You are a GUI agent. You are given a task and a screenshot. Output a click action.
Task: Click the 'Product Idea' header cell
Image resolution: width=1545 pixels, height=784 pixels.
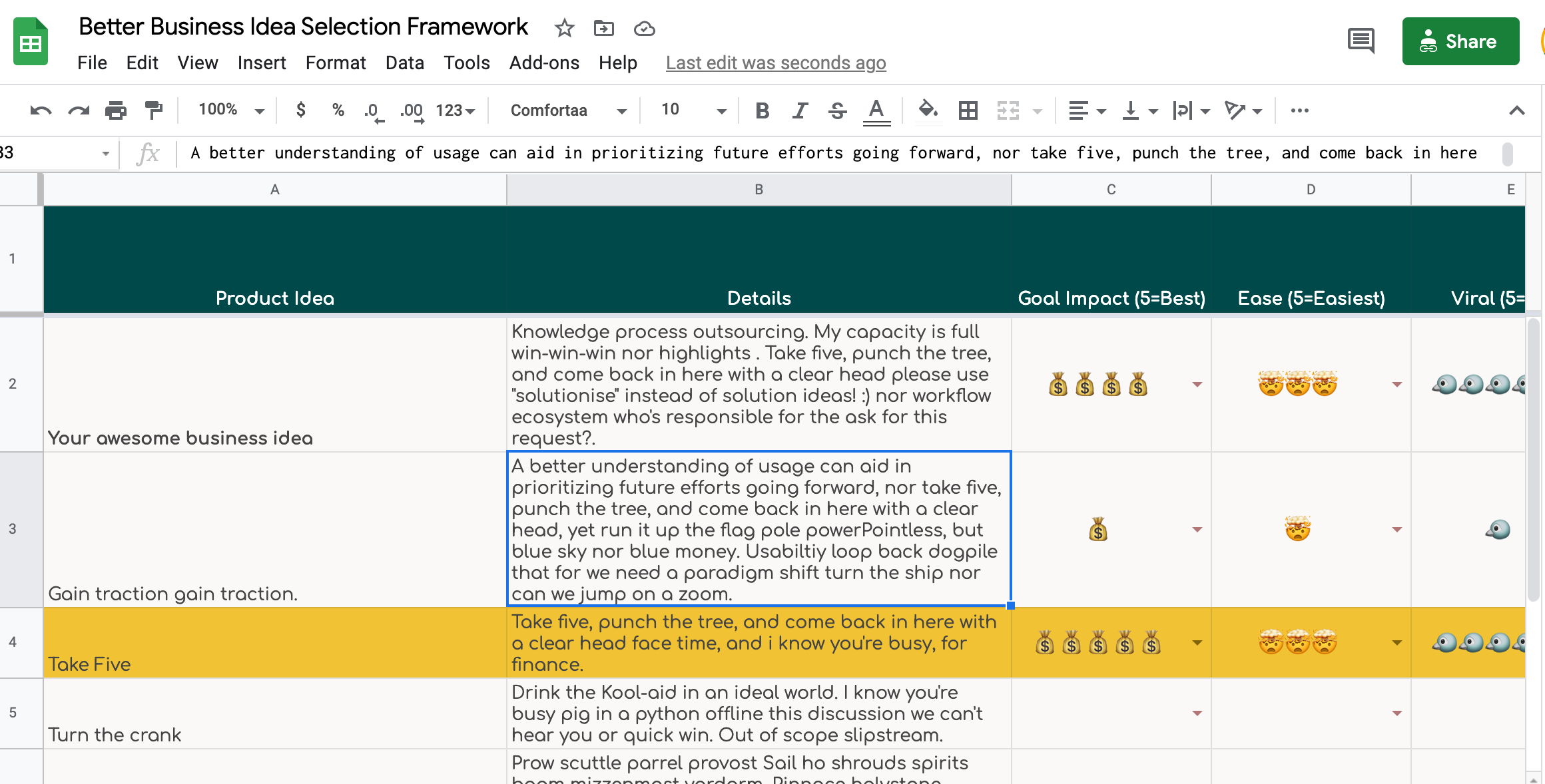pyautogui.click(x=275, y=260)
